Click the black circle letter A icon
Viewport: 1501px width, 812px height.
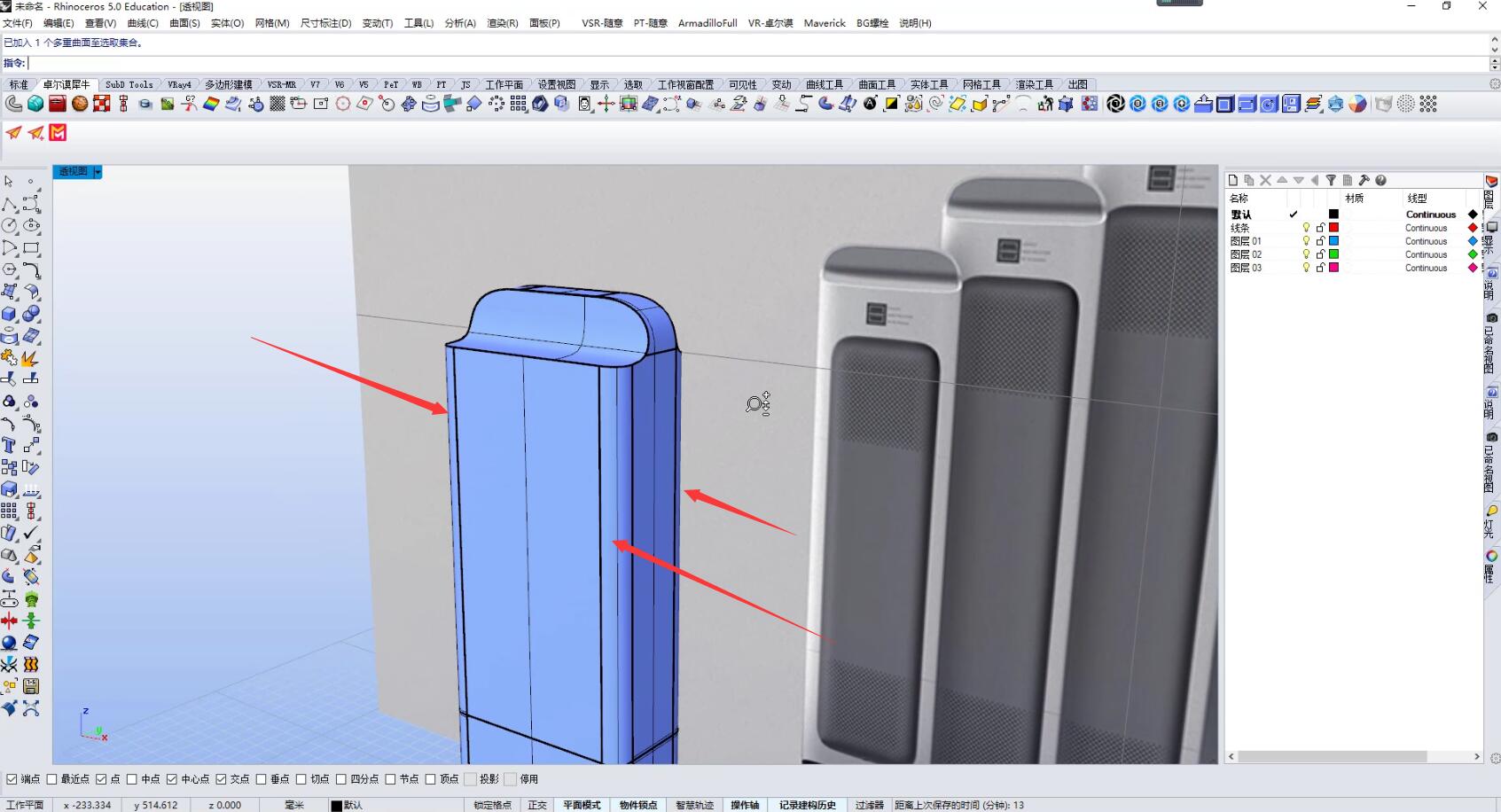tap(870, 104)
